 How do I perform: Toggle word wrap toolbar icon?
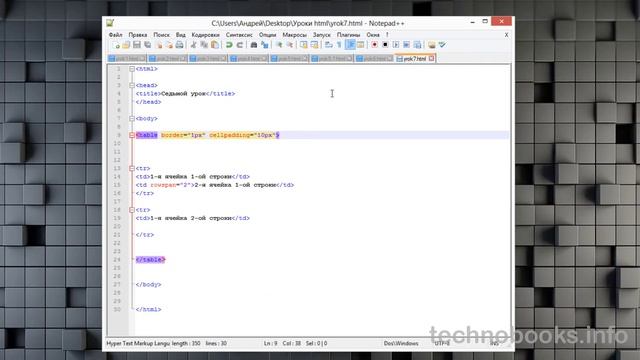click(x=329, y=45)
